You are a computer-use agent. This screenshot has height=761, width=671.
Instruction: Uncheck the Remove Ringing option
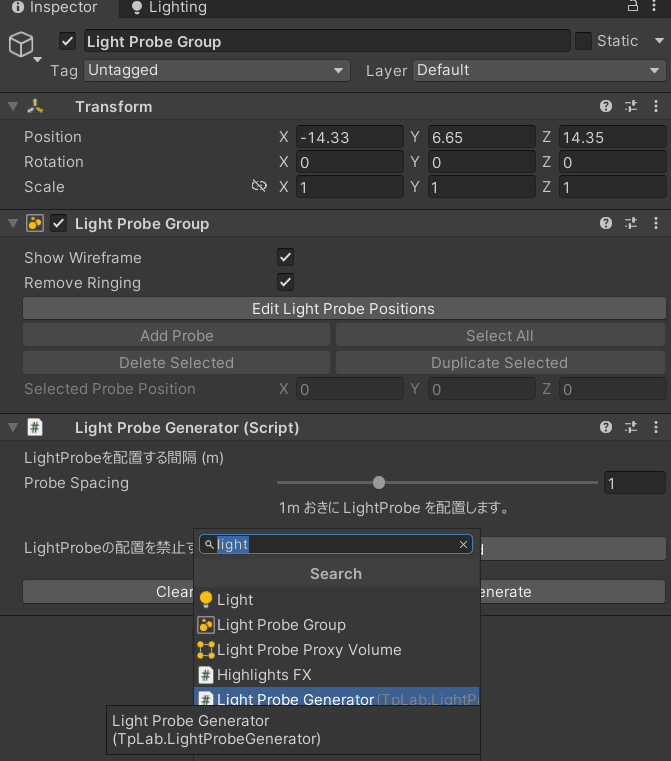pos(286,283)
